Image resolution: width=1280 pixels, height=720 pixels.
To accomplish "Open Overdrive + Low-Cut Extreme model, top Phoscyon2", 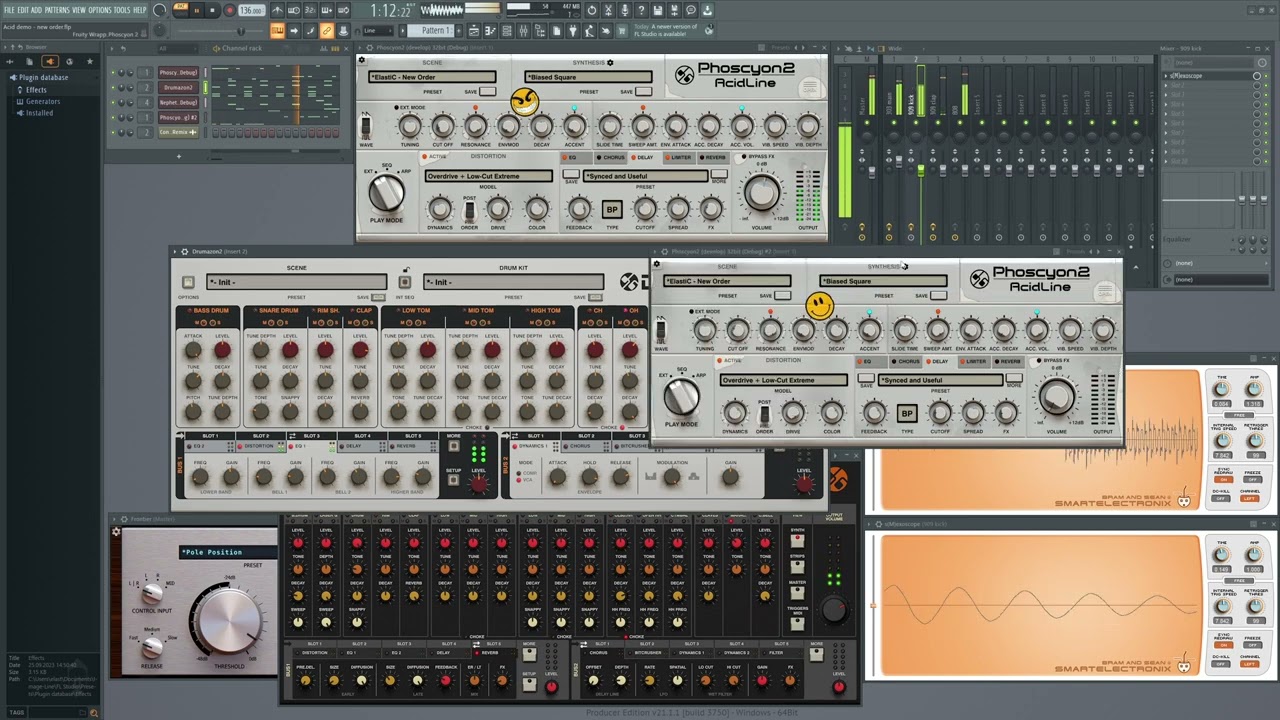I will (488, 176).
